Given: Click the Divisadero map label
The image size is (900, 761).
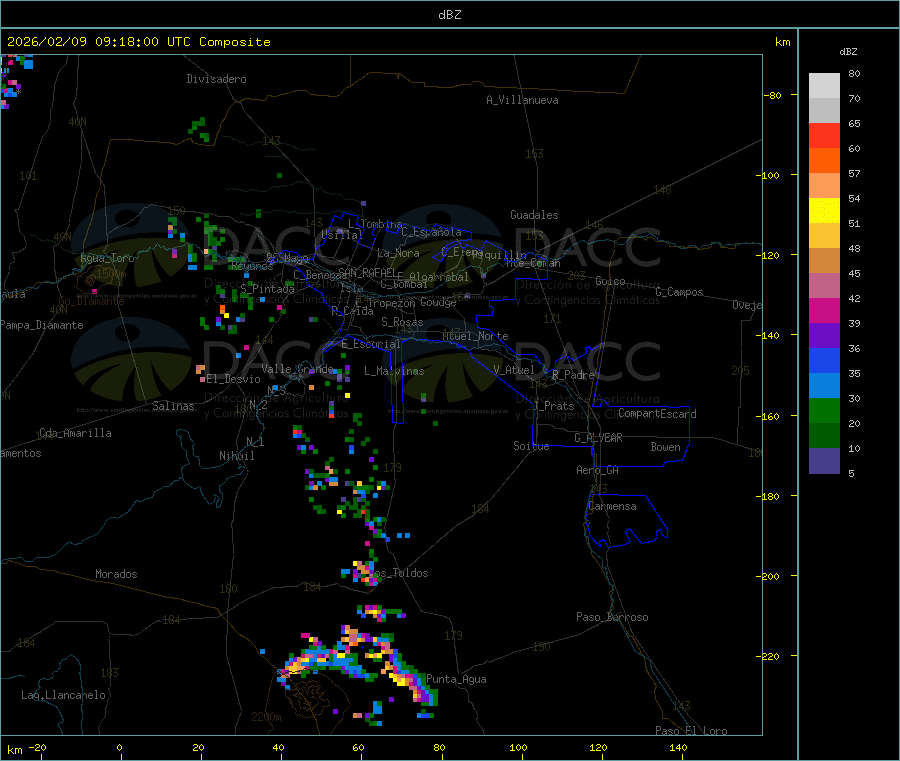Looking at the screenshot, I should tap(216, 79).
